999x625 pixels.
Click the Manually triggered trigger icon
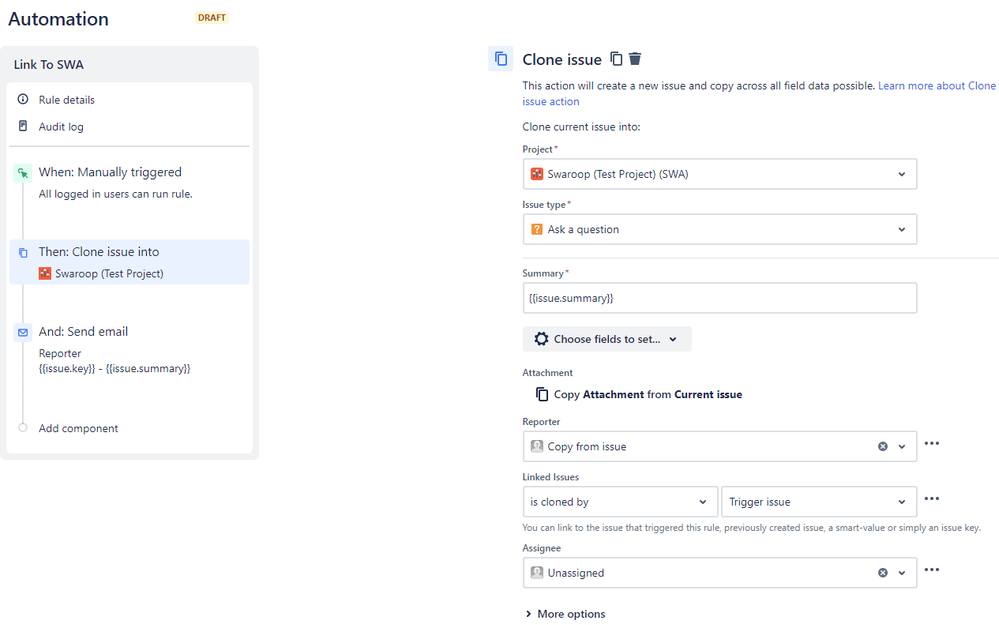pos(23,173)
